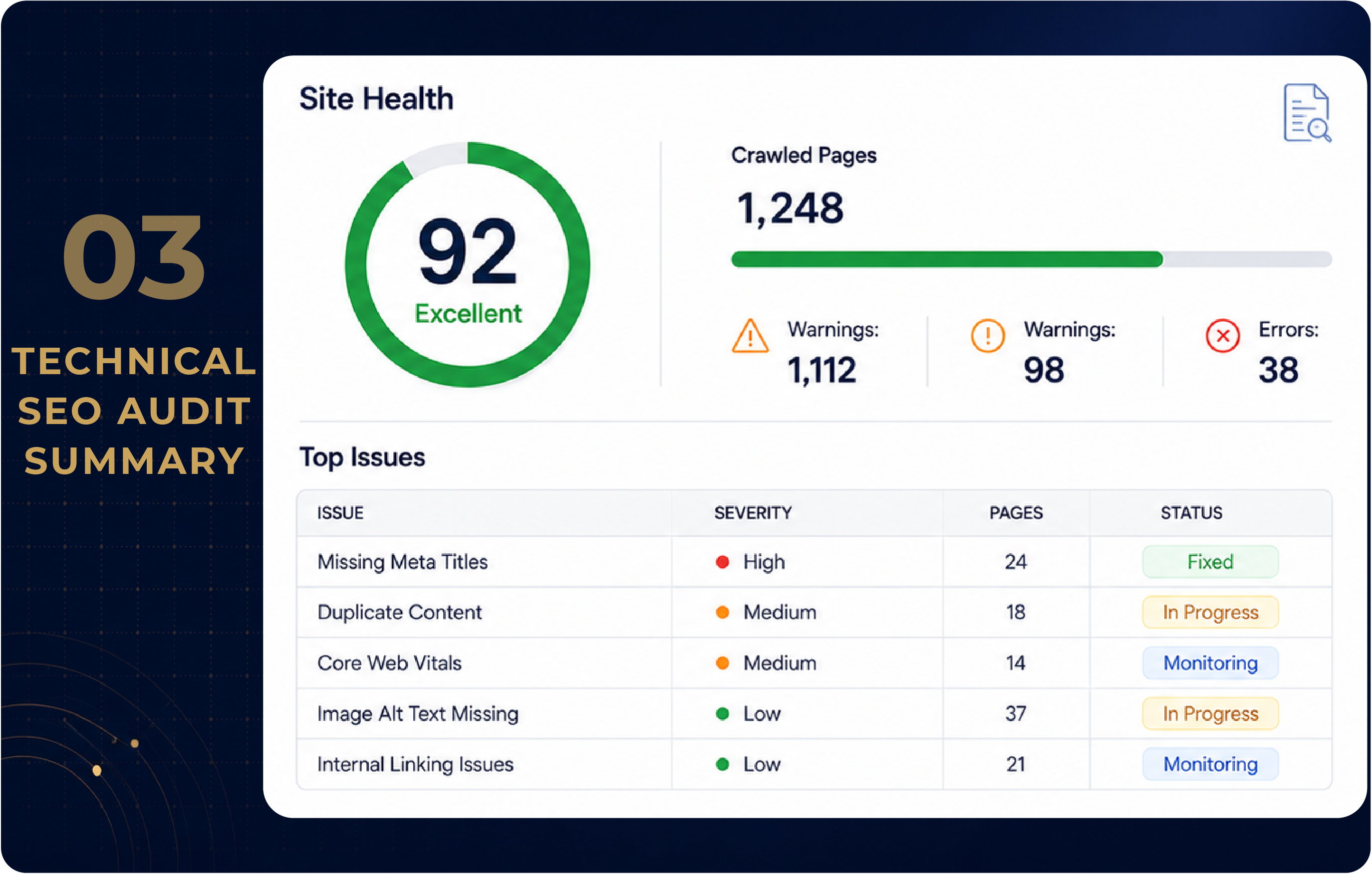
Task: Click the STATUS column header
Action: 1191,513
